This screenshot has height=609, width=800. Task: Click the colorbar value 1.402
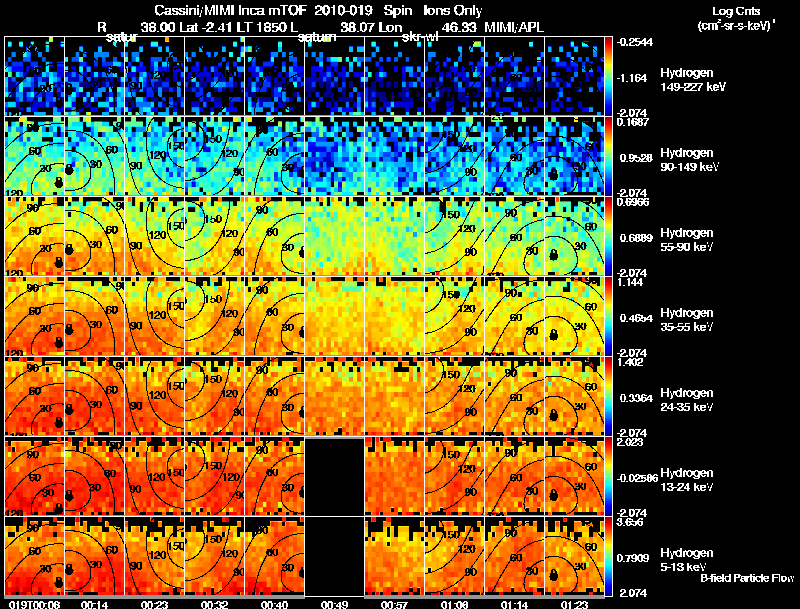(x=631, y=362)
